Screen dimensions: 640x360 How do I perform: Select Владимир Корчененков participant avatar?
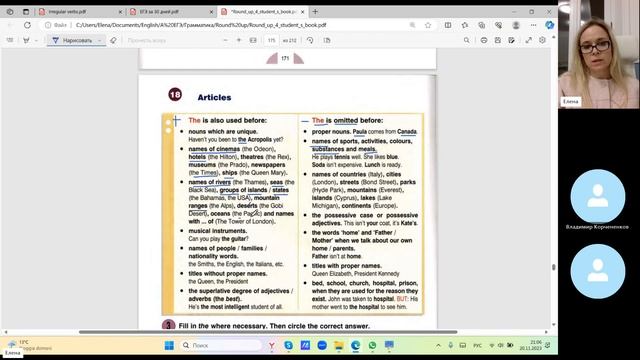[x=598, y=196]
